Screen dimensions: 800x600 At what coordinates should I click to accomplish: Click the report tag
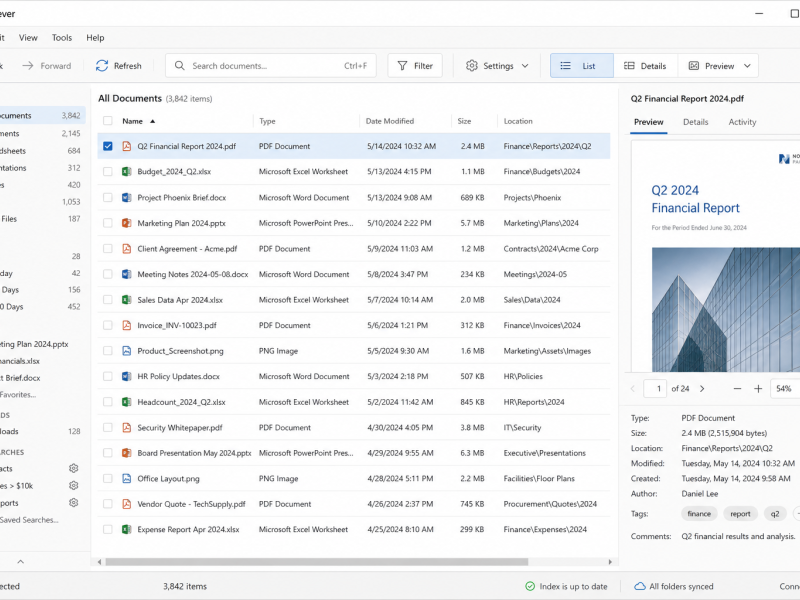pos(740,514)
